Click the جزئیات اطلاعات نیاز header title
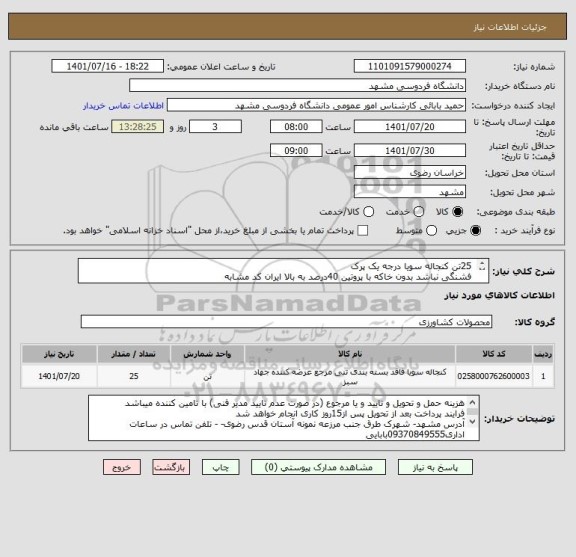The image size is (576, 557). 510,27
